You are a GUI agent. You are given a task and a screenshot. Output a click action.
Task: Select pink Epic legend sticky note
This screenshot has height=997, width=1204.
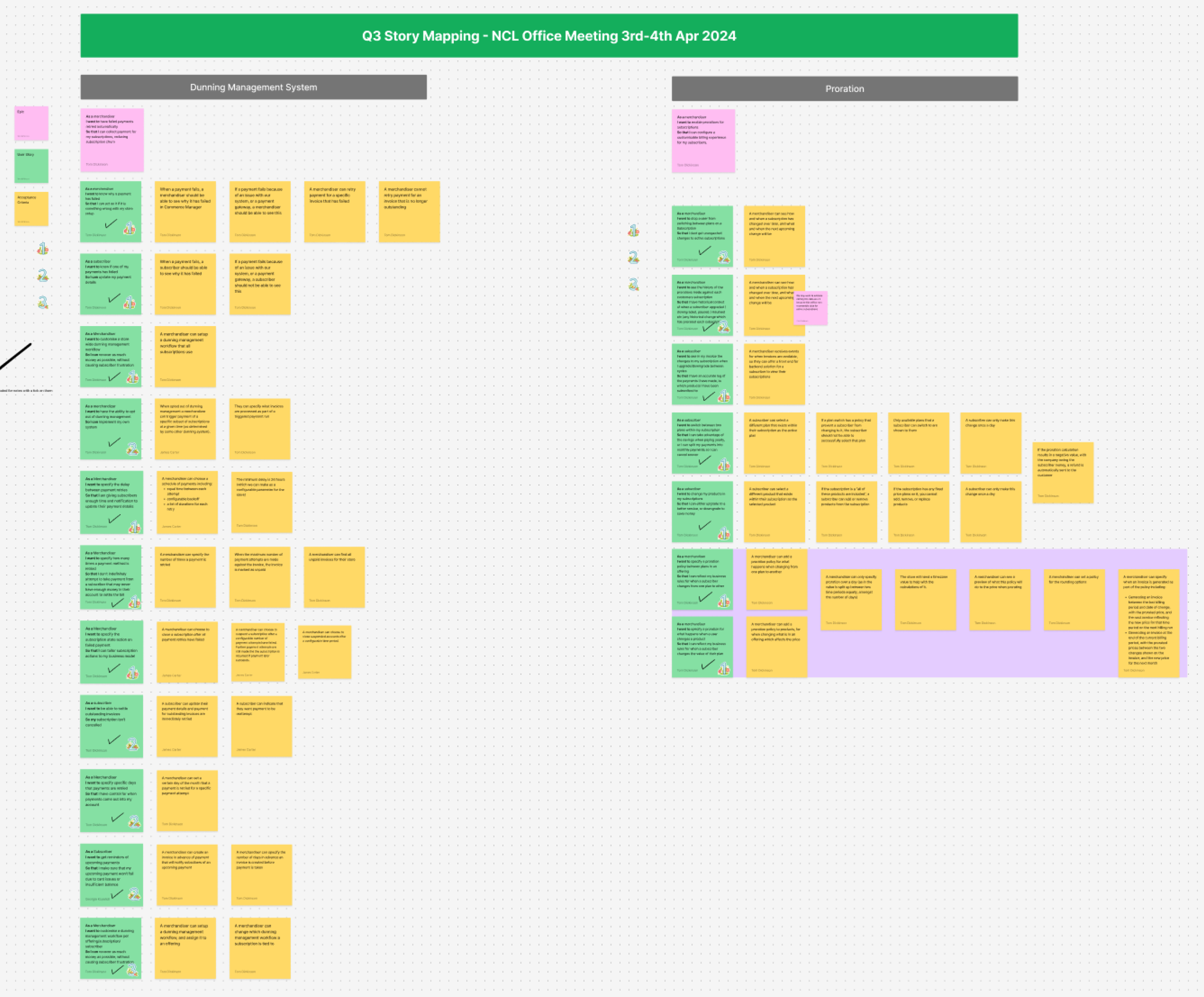click(x=31, y=123)
